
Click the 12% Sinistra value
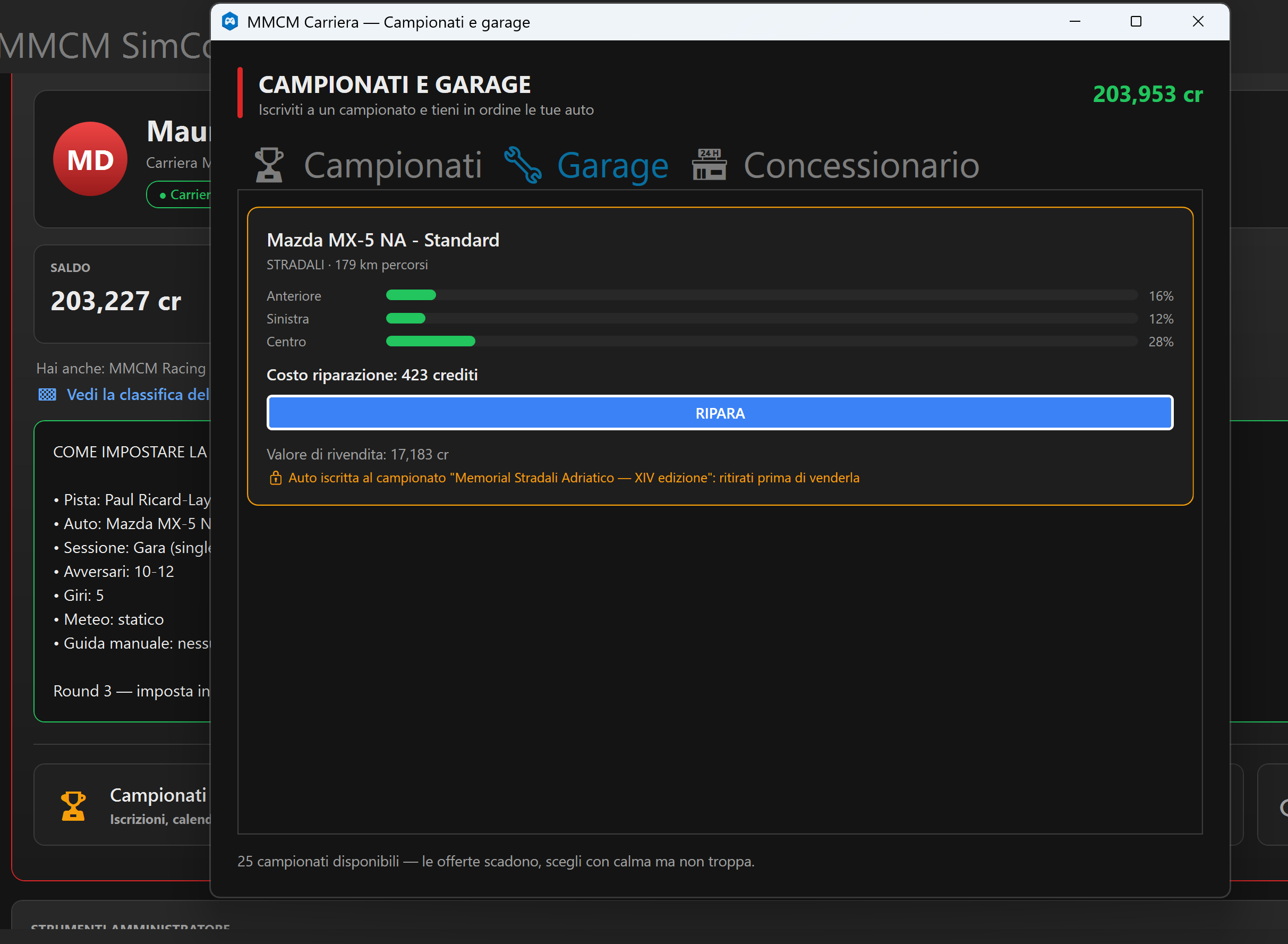pos(1161,319)
